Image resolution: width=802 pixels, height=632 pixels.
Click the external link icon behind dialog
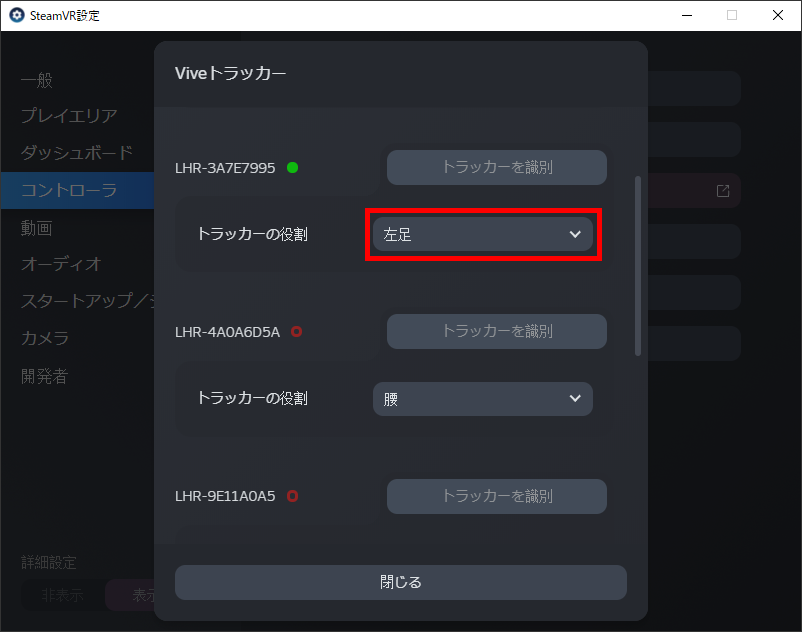point(723,191)
